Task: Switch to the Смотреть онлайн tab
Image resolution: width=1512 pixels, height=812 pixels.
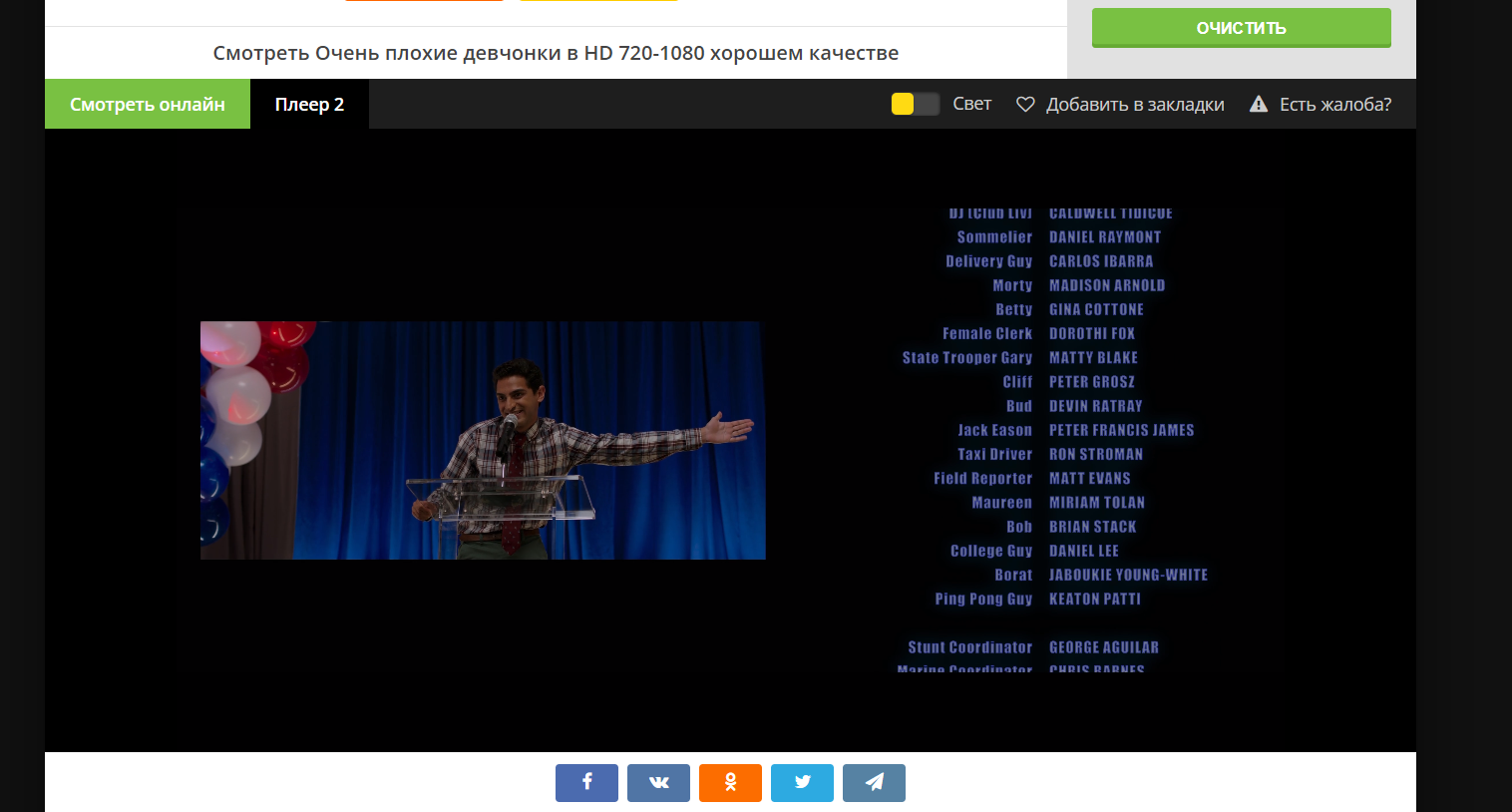Action: click(148, 104)
